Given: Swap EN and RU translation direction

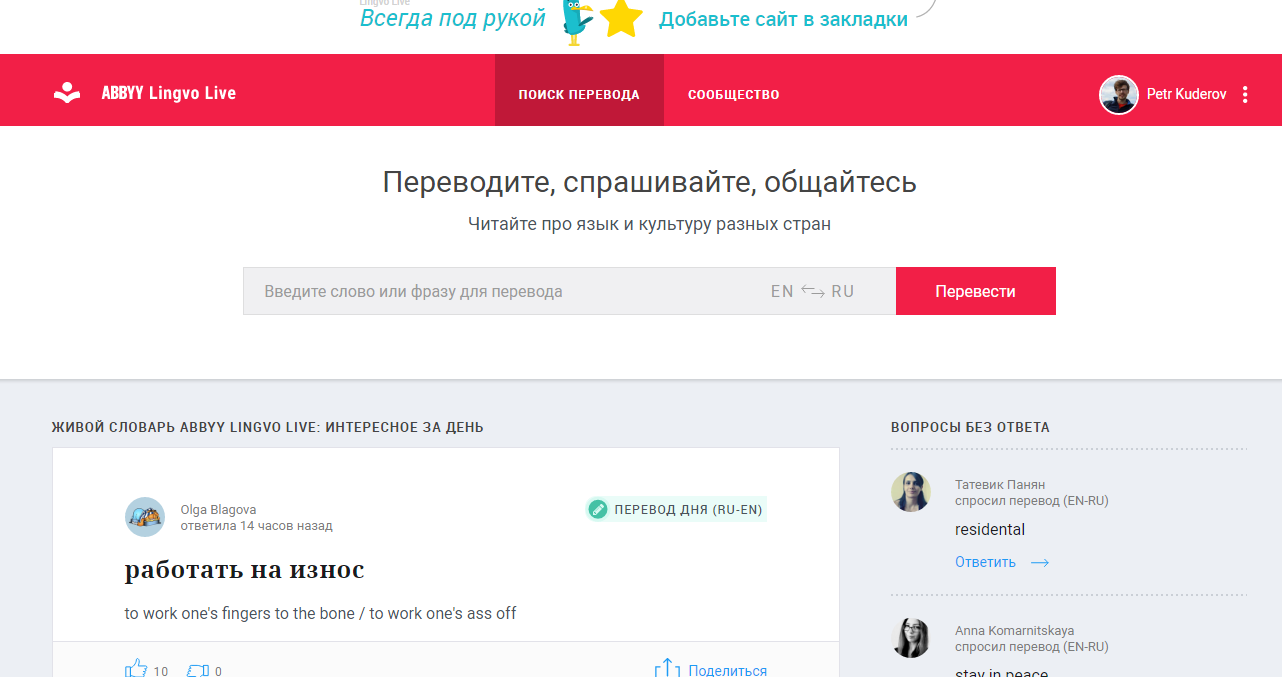Looking at the screenshot, I should [813, 291].
